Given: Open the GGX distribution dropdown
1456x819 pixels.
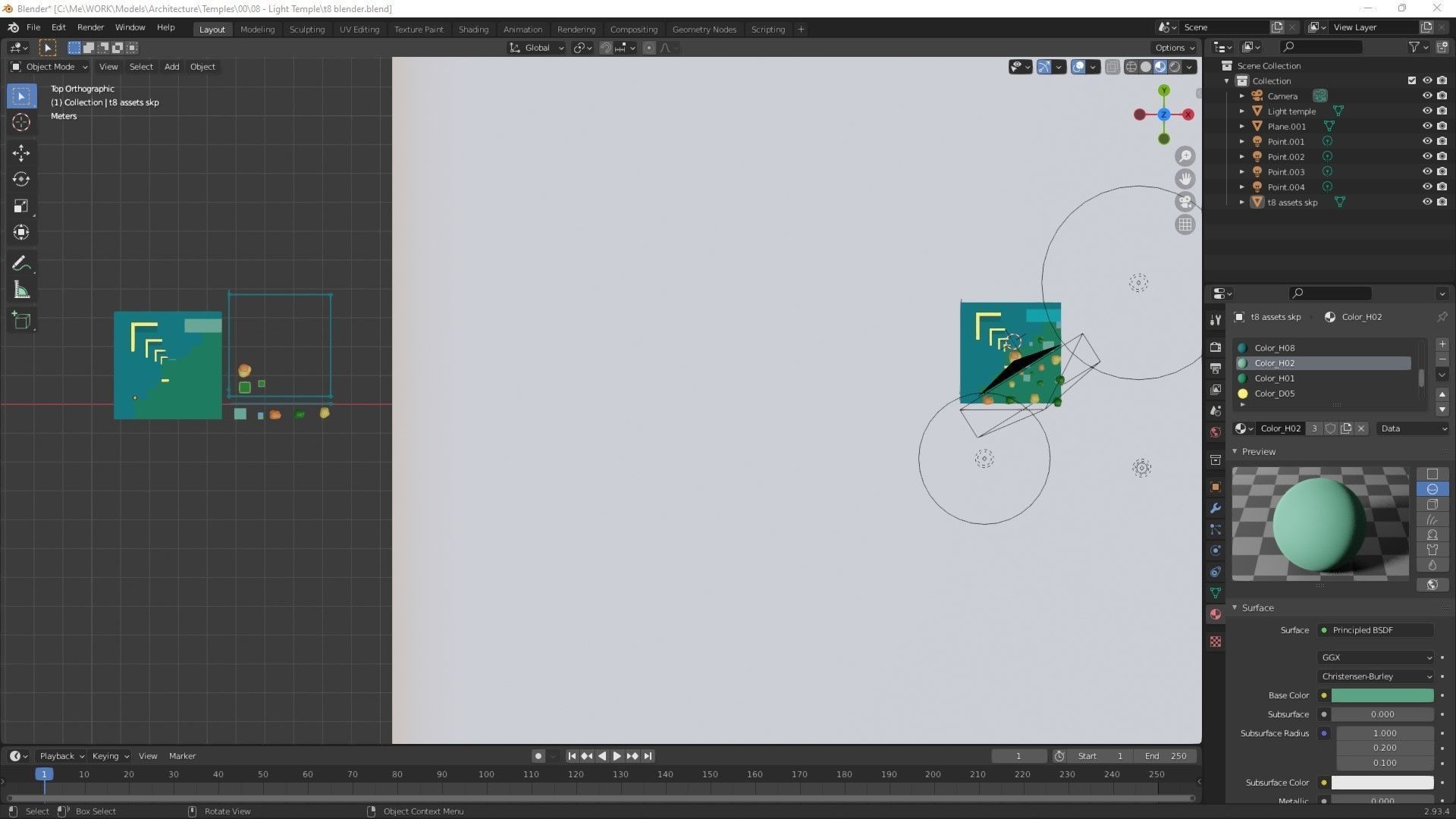Looking at the screenshot, I should [x=1376, y=657].
